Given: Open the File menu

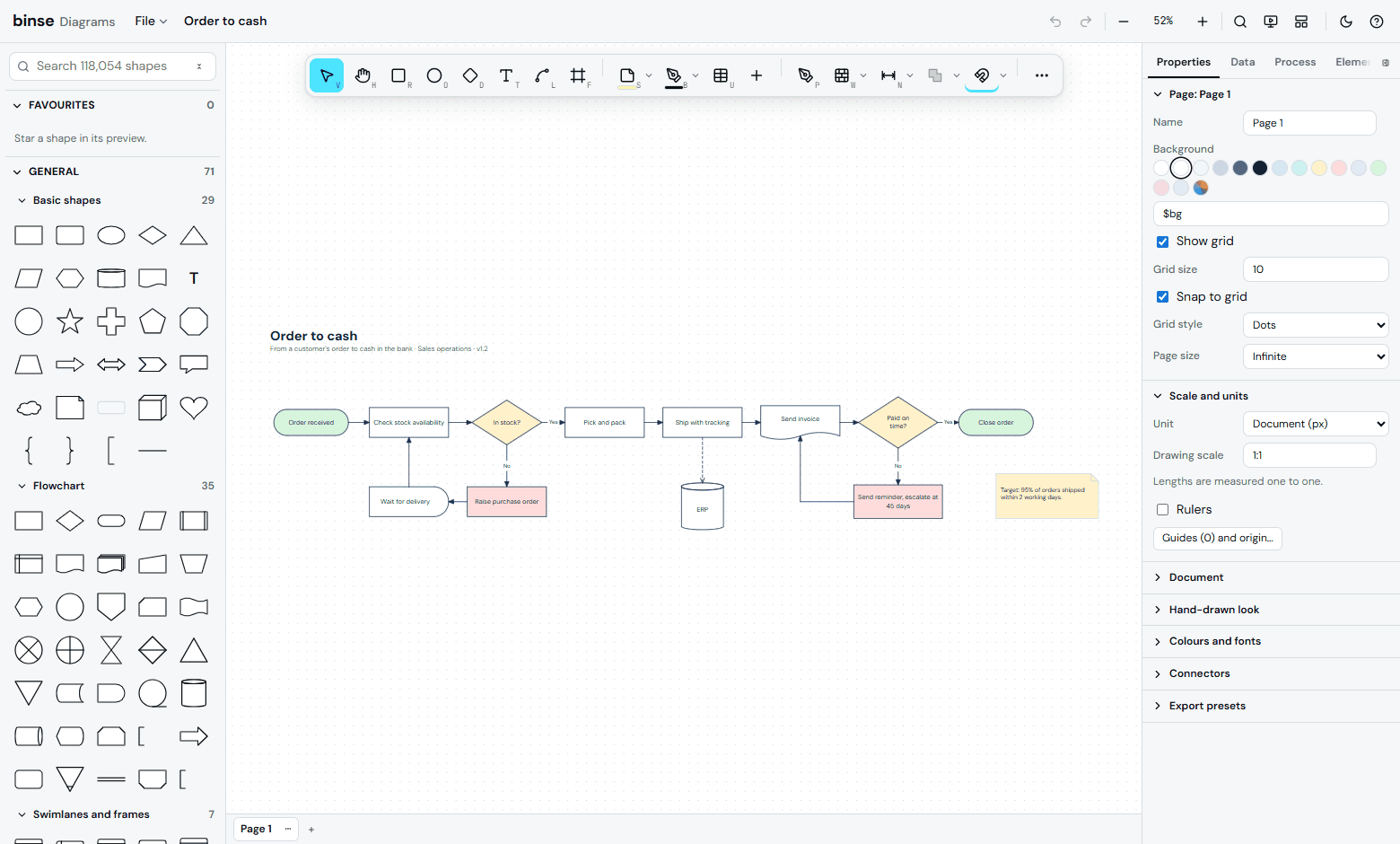Looking at the screenshot, I should tap(151, 22).
